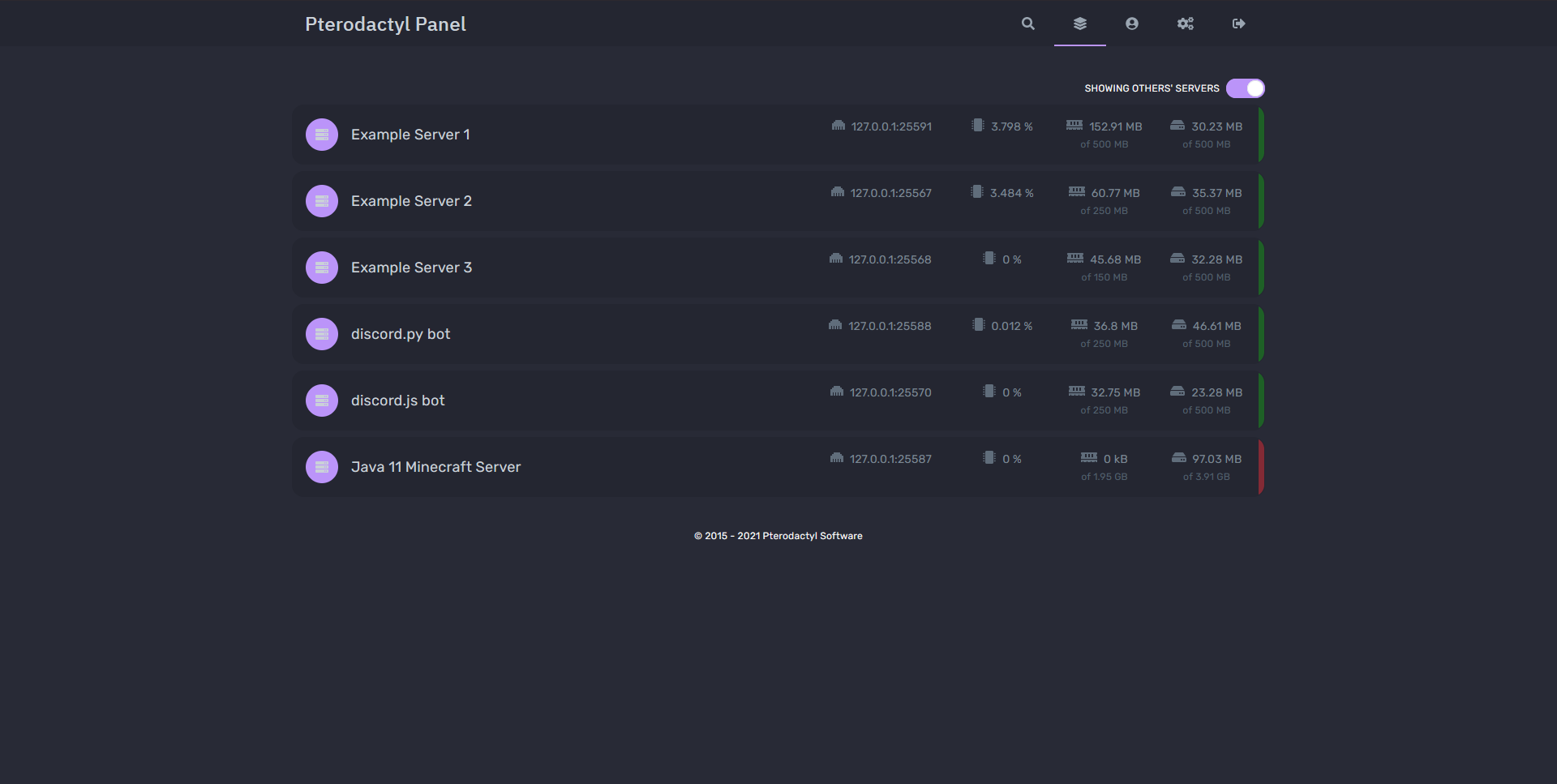This screenshot has width=1557, height=784.
Task: Click the Java 11 Minecraft Server icon
Action: click(322, 467)
